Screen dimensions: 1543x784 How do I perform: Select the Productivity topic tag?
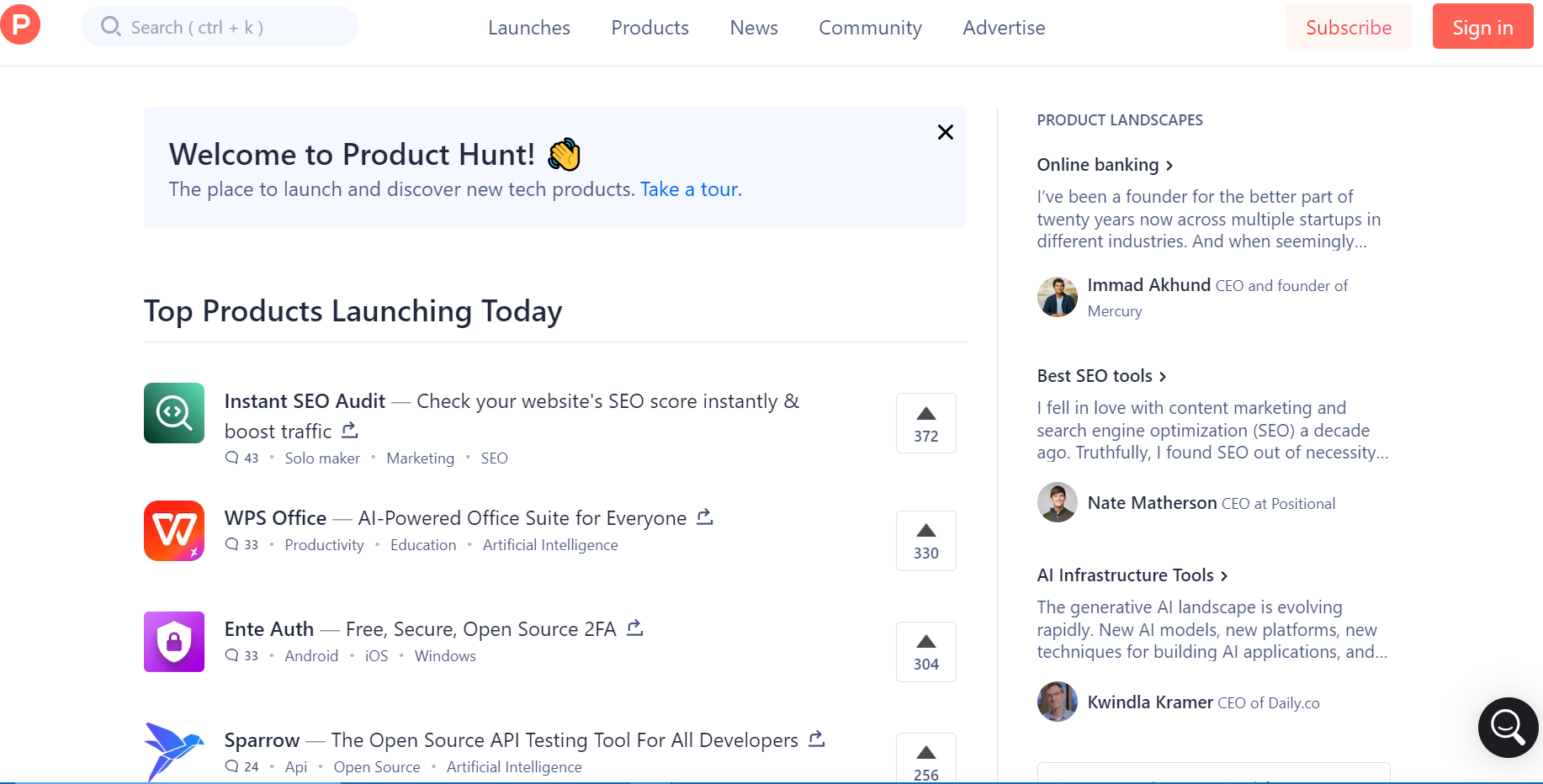tap(324, 545)
